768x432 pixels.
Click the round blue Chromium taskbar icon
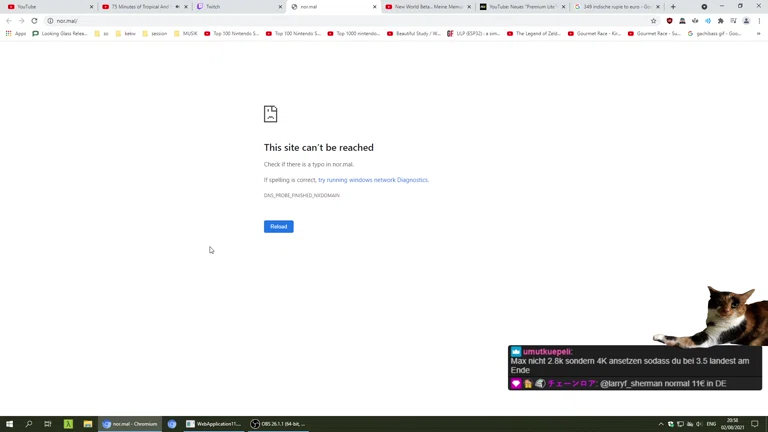click(172, 424)
